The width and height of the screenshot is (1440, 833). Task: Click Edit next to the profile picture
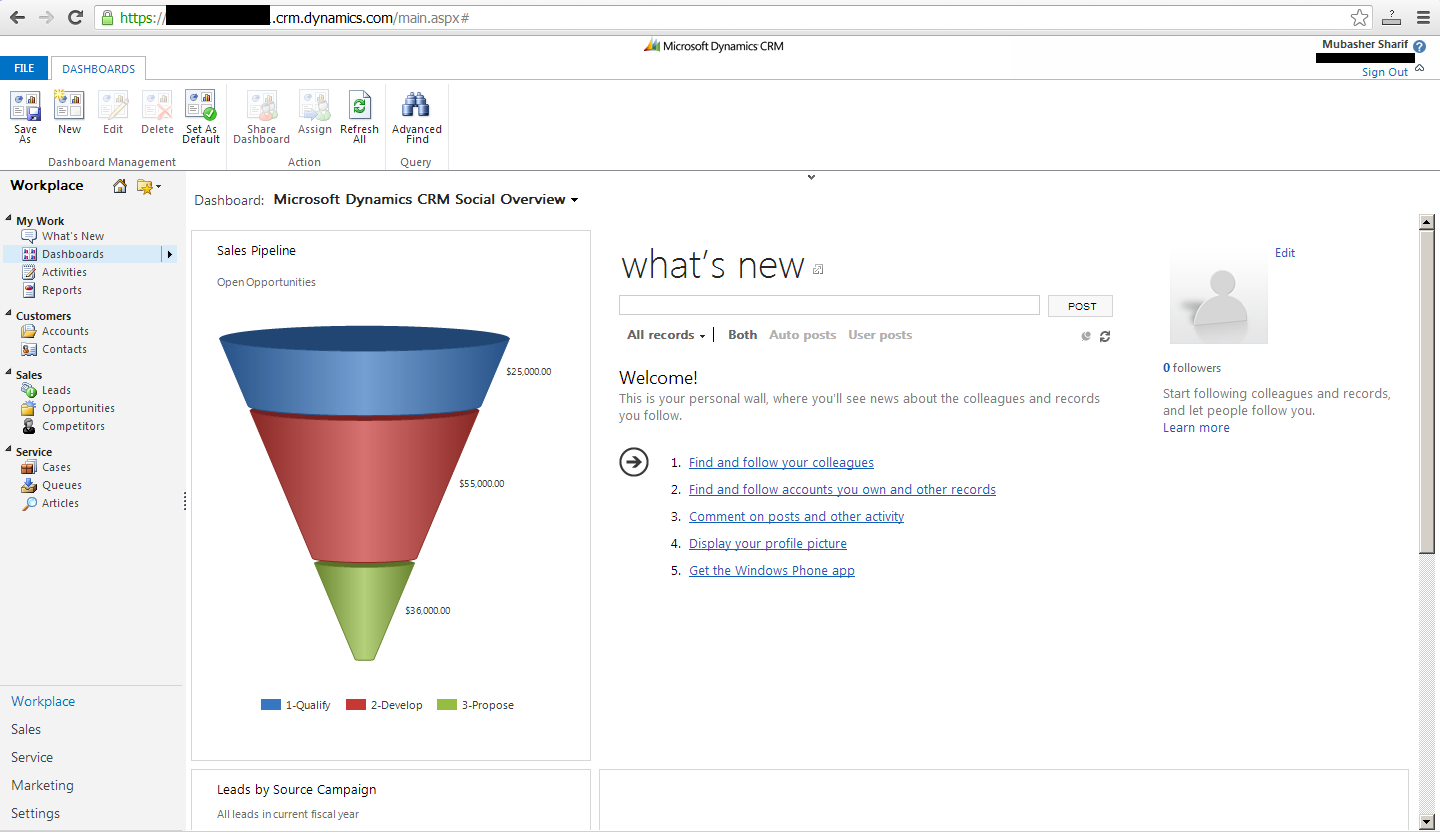coord(1284,253)
